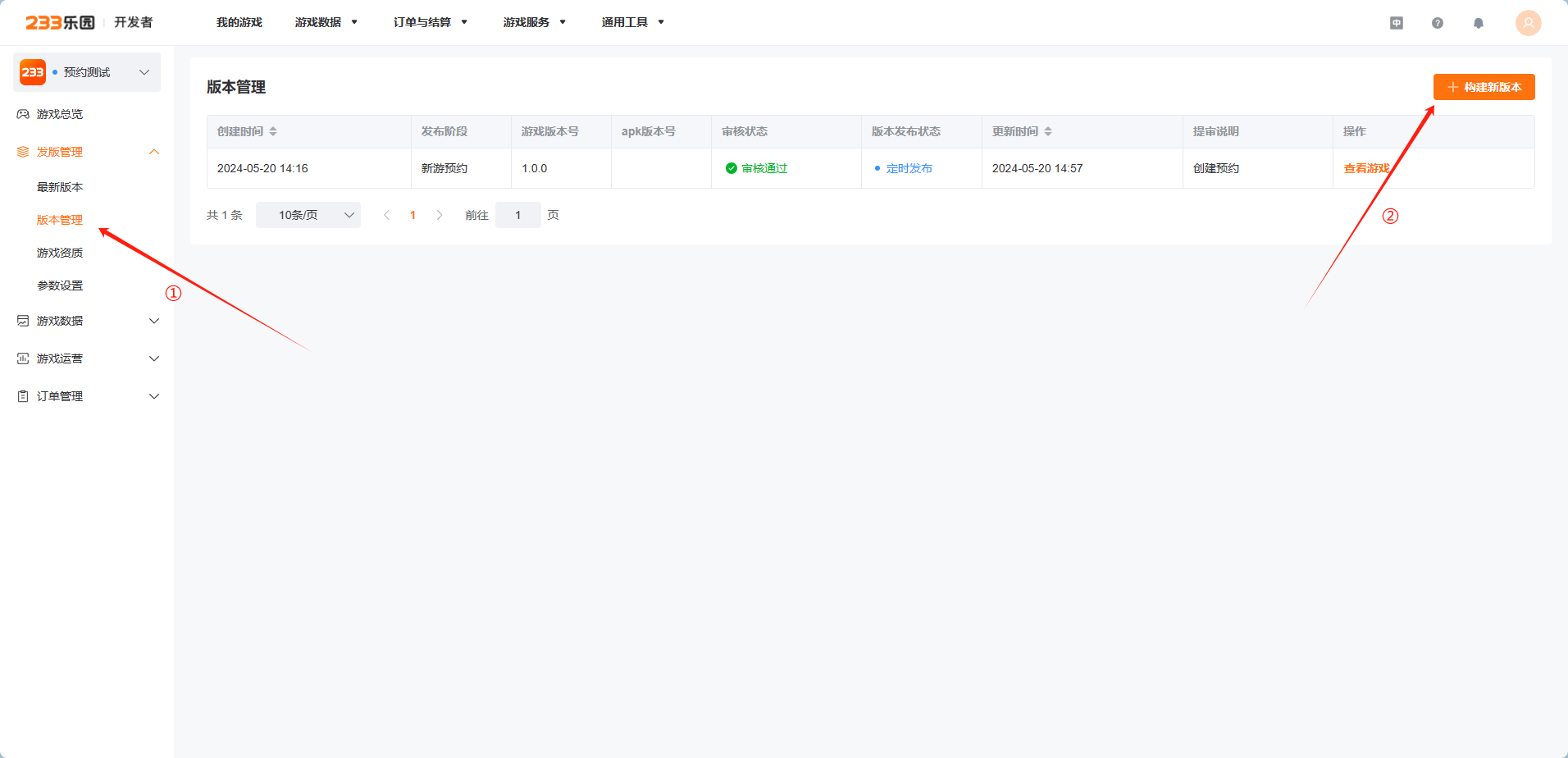Open 游戏服务 top menu dropdown
This screenshot has height=758, width=1568.
pos(535,22)
